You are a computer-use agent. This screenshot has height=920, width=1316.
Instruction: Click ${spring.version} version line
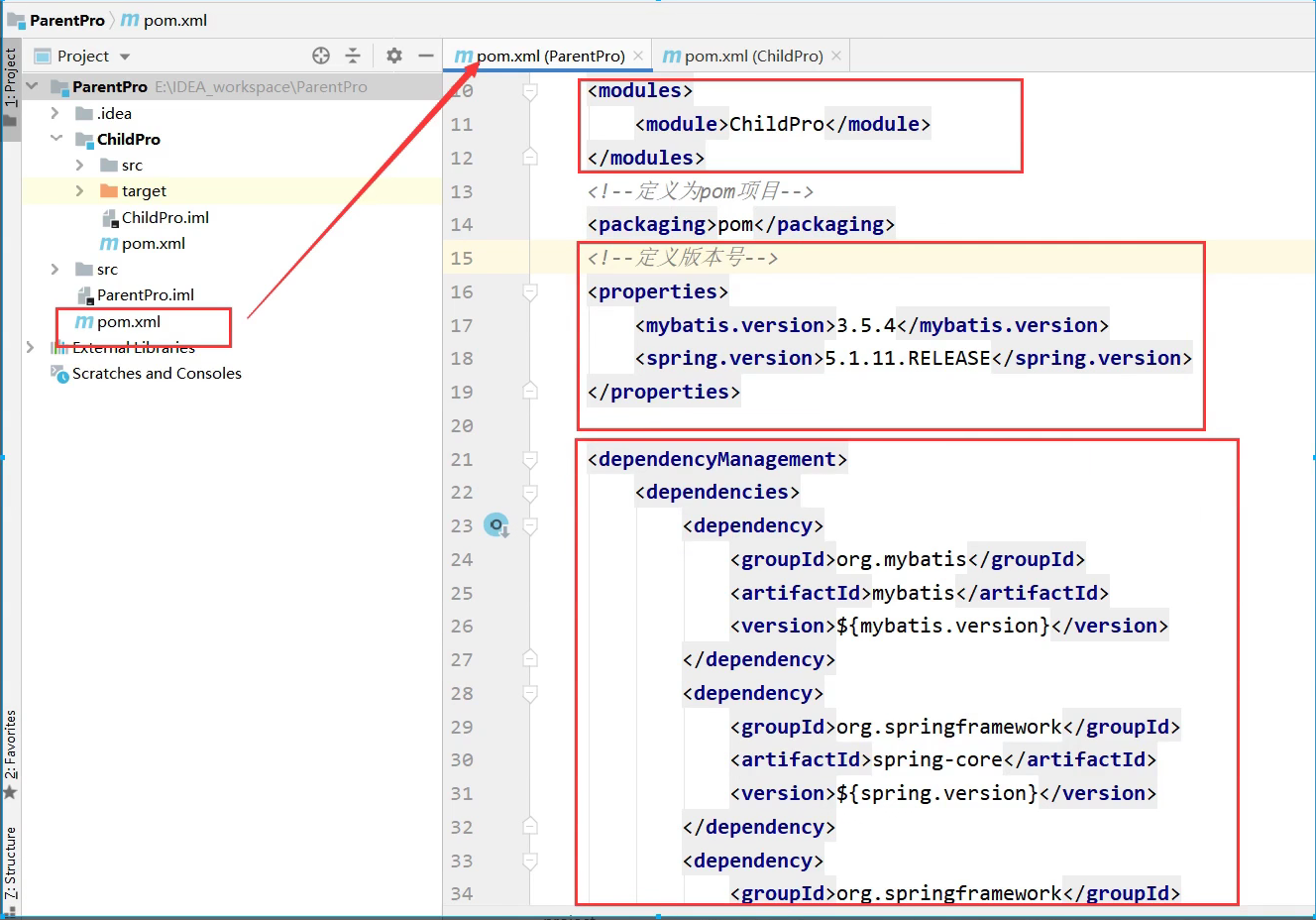(943, 793)
